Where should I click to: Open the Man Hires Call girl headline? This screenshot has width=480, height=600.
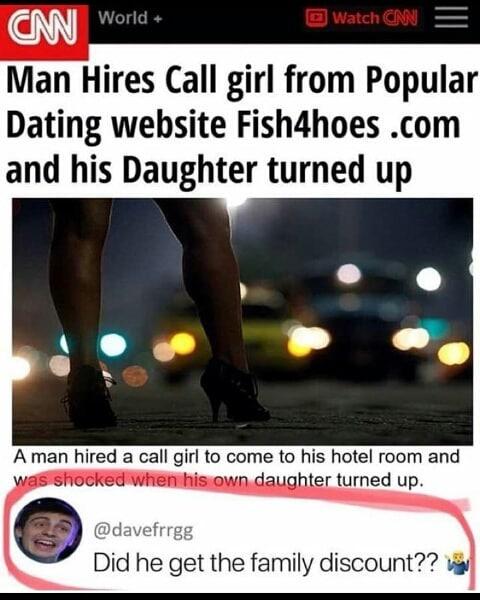(x=241, y=125)
